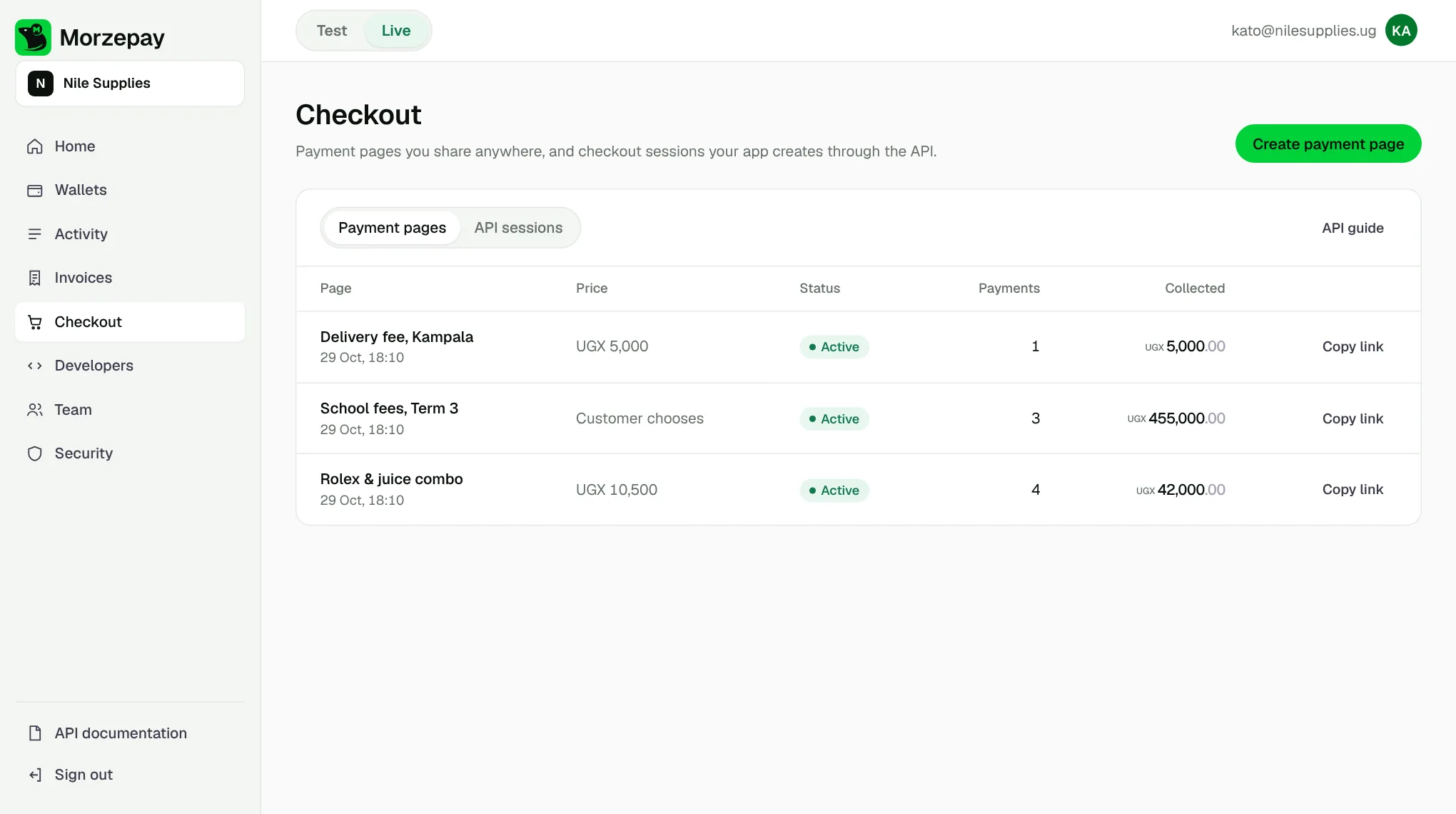Click Active status of Delivery fee, Kampala
This screenshot has height=814, width=1456.
click(834, 347)
